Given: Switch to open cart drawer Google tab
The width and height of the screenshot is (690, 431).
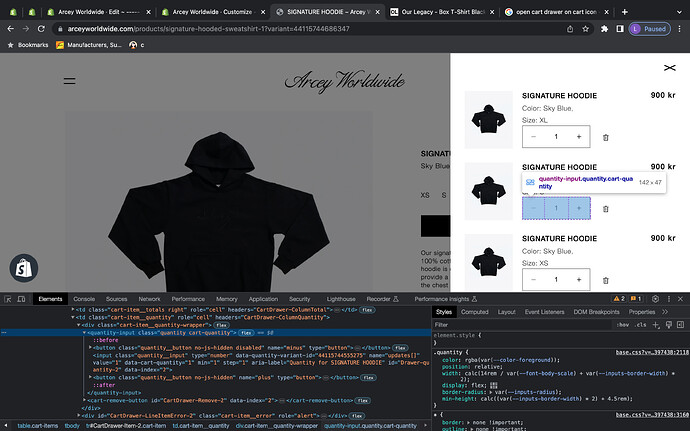Looking at the screenshot, I should 557,12.
